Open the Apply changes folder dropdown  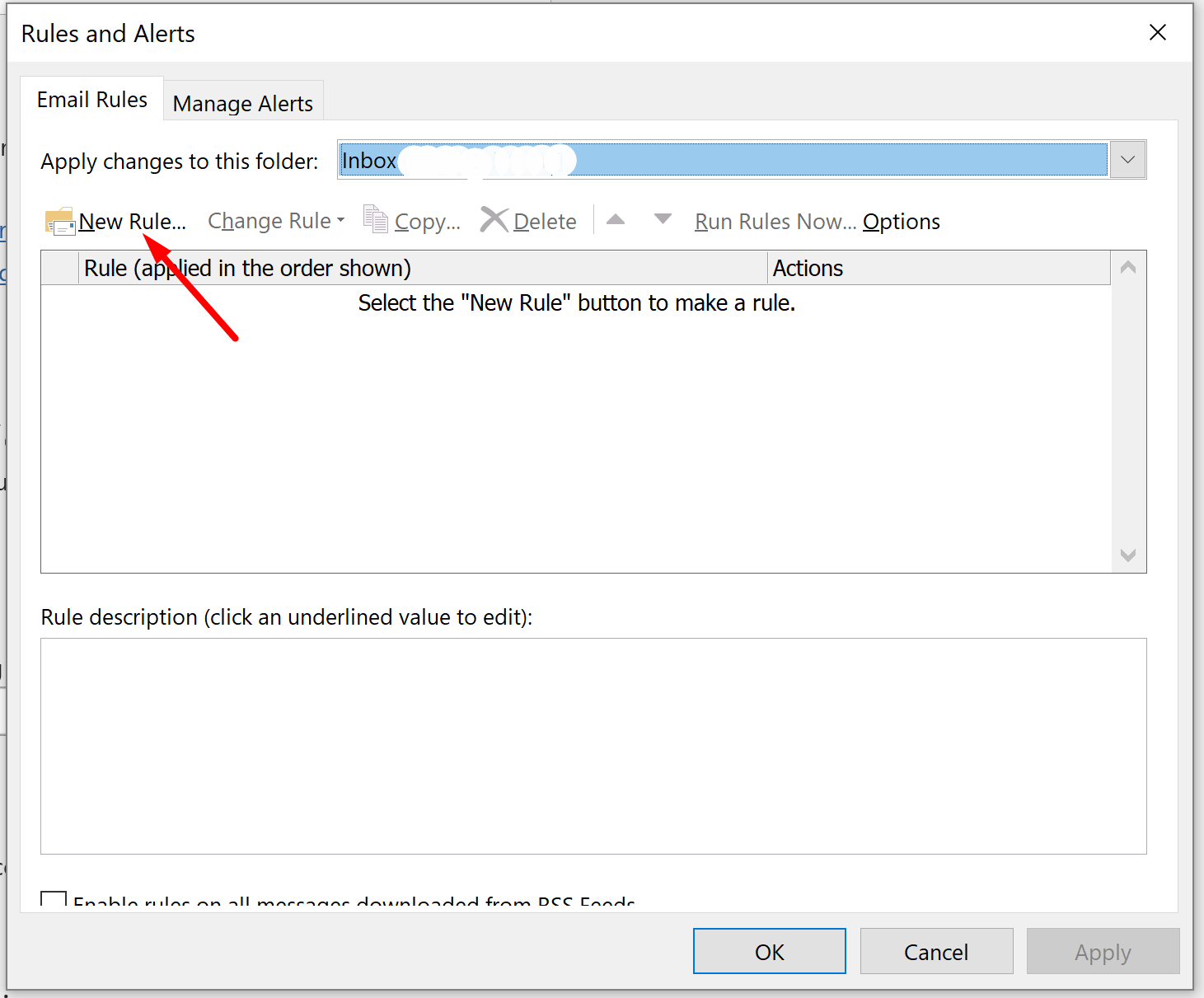pyautogui.click(x=1127, y=159)
